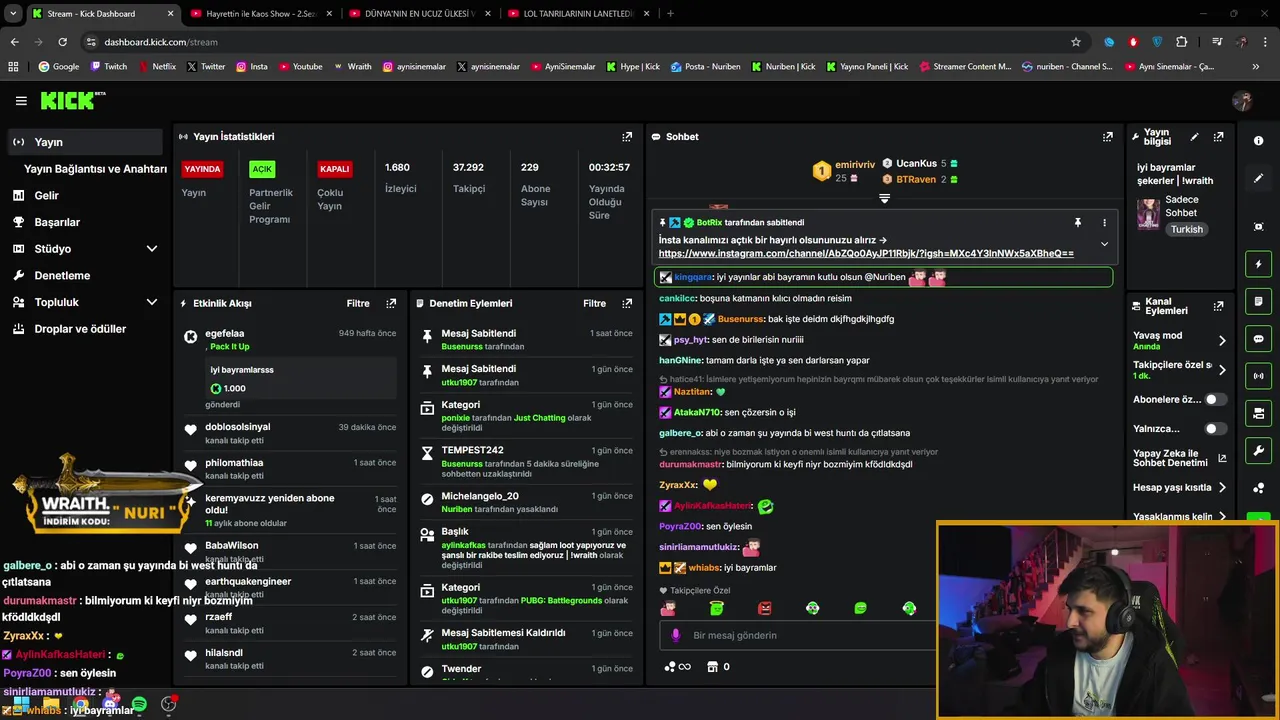Click the AÇIK partner program badge
This screenshot has width=1280, height=720.
pyautogui.click(x=262, y=169)
